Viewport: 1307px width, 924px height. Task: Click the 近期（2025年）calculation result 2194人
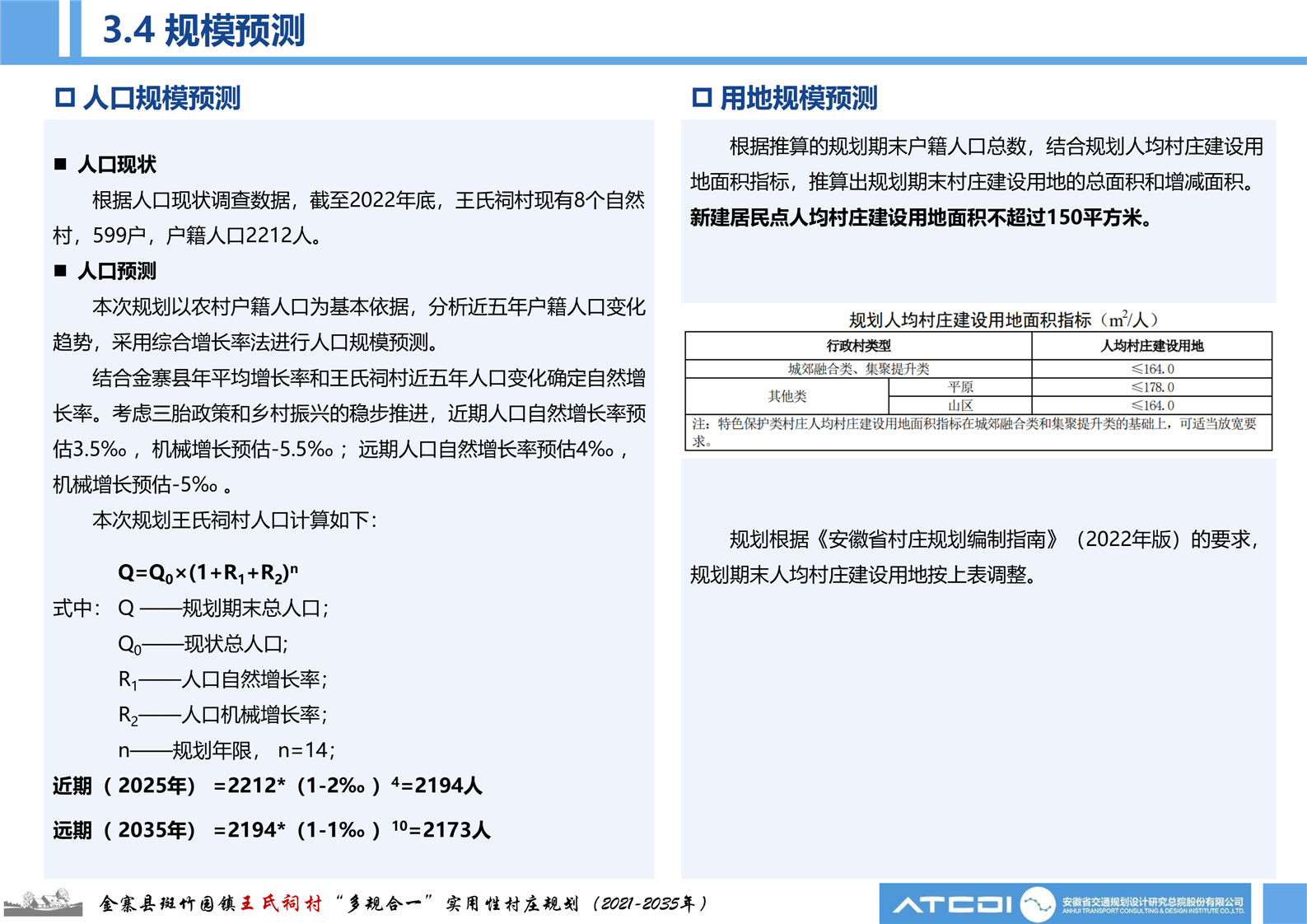click(x=449, y=786)
